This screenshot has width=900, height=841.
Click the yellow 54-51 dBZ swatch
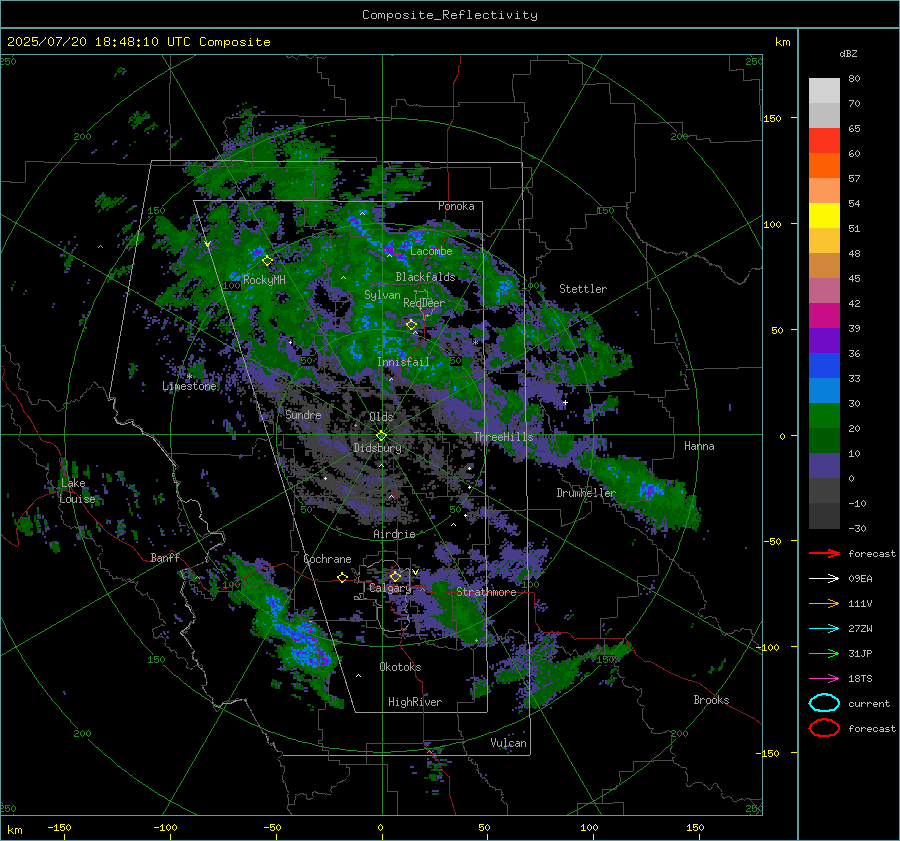click(824, 216)
